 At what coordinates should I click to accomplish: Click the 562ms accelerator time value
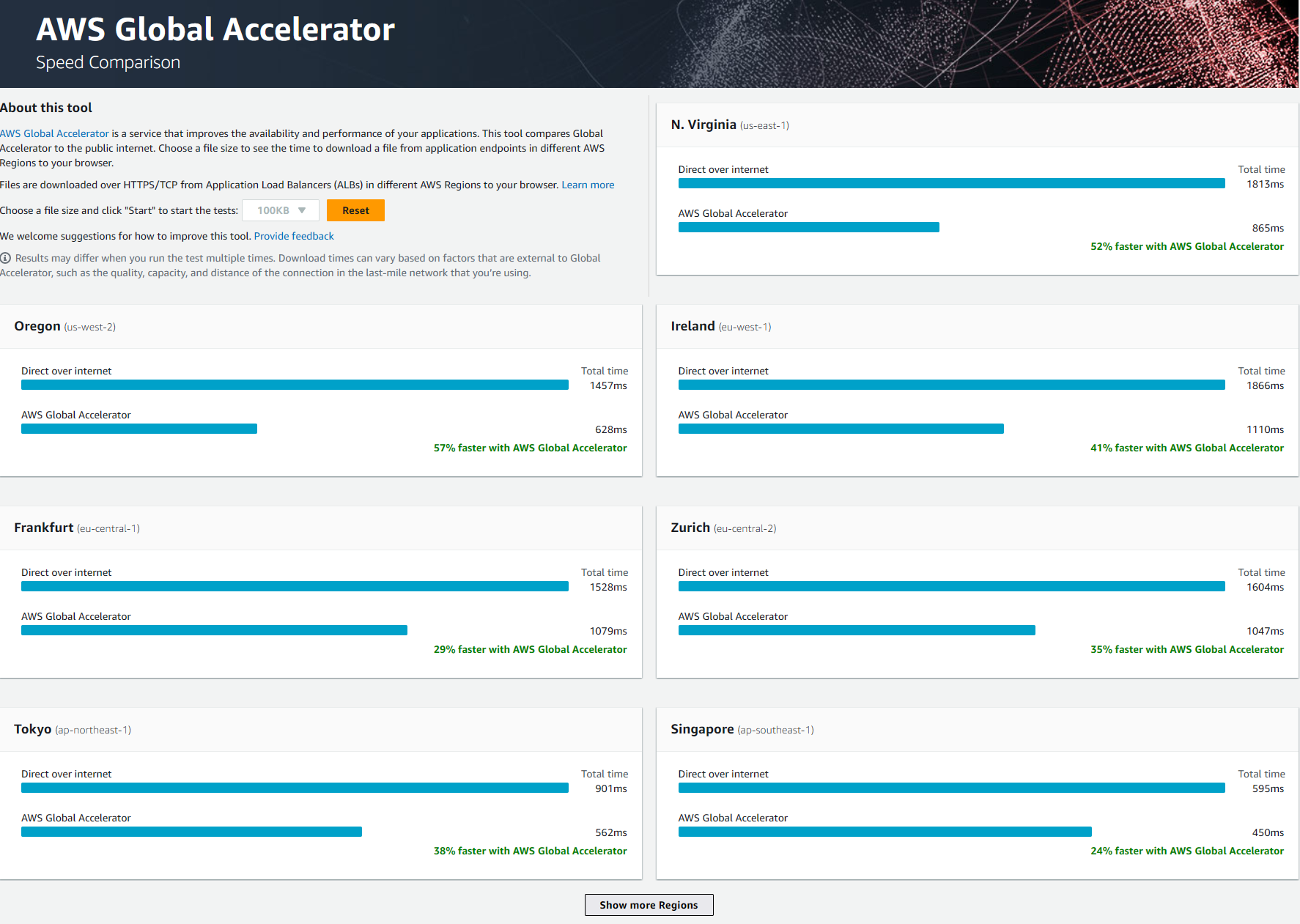point(611,832)
